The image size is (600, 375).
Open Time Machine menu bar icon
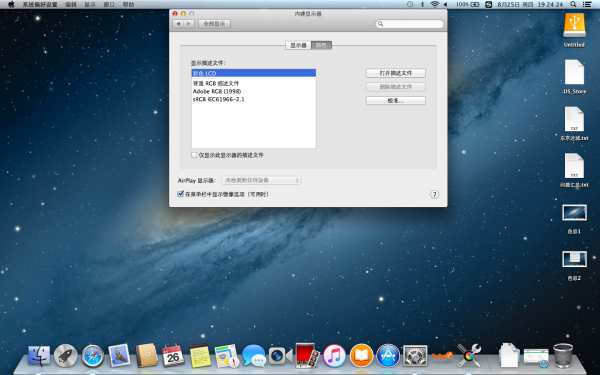(x=410, y=4)
